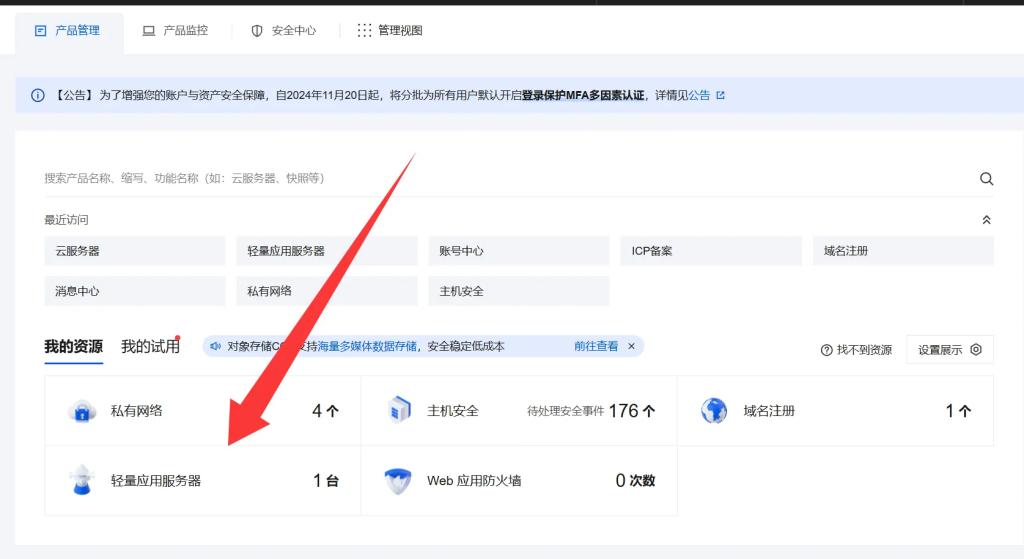Select the 管理视图 tab

point(390,31)
